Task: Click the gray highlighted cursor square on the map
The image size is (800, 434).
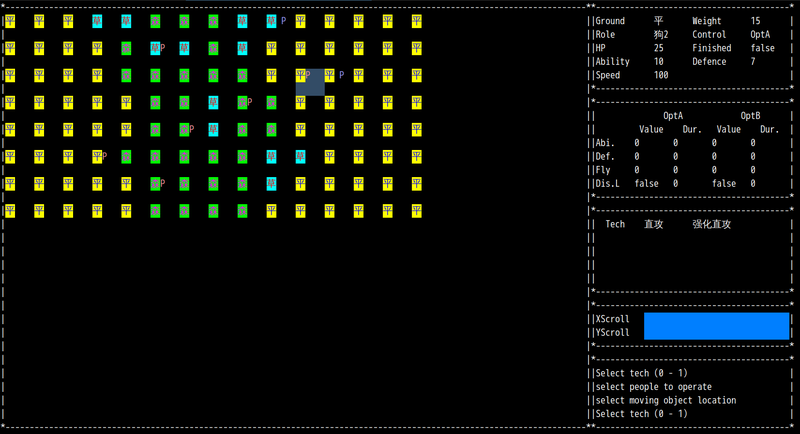Action: click(310, 83)
